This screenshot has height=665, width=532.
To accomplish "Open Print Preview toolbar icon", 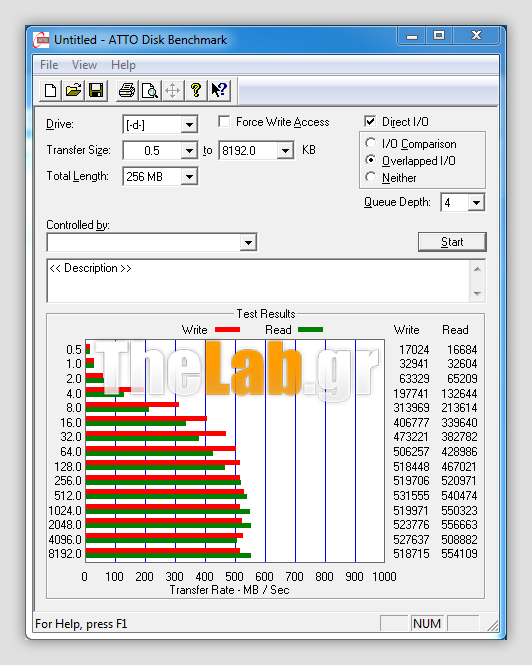I will click(x=150, y=90).
